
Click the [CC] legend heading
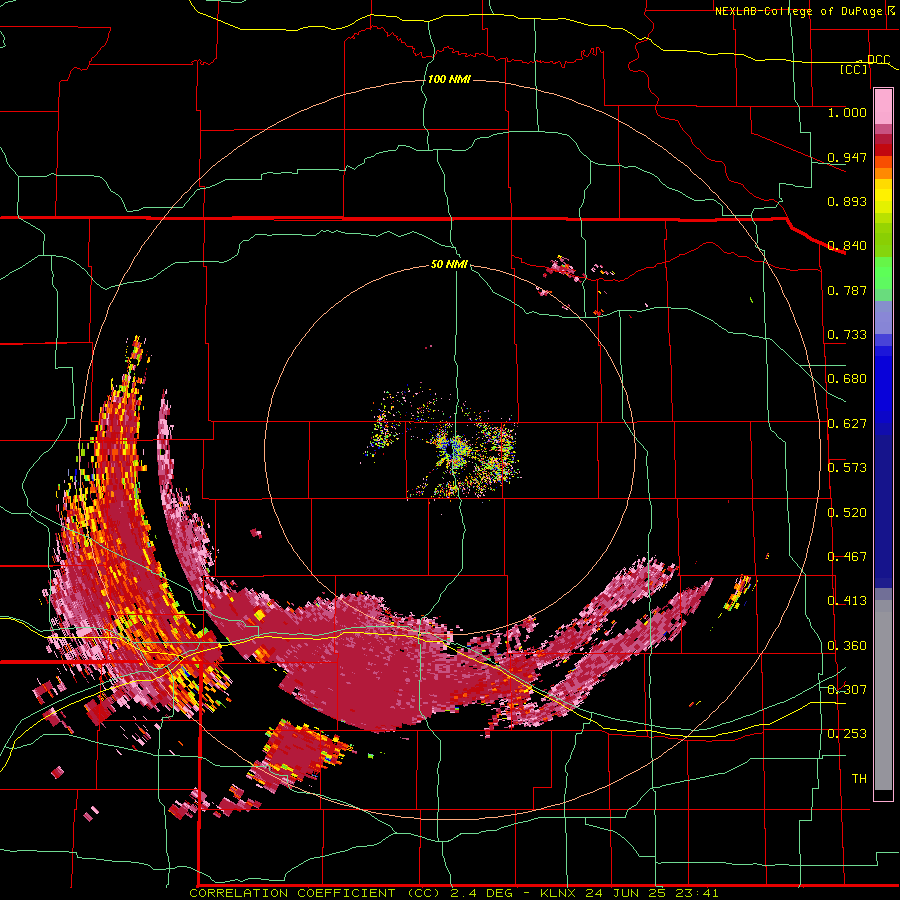pyautogui.click(x=854, y=69)
